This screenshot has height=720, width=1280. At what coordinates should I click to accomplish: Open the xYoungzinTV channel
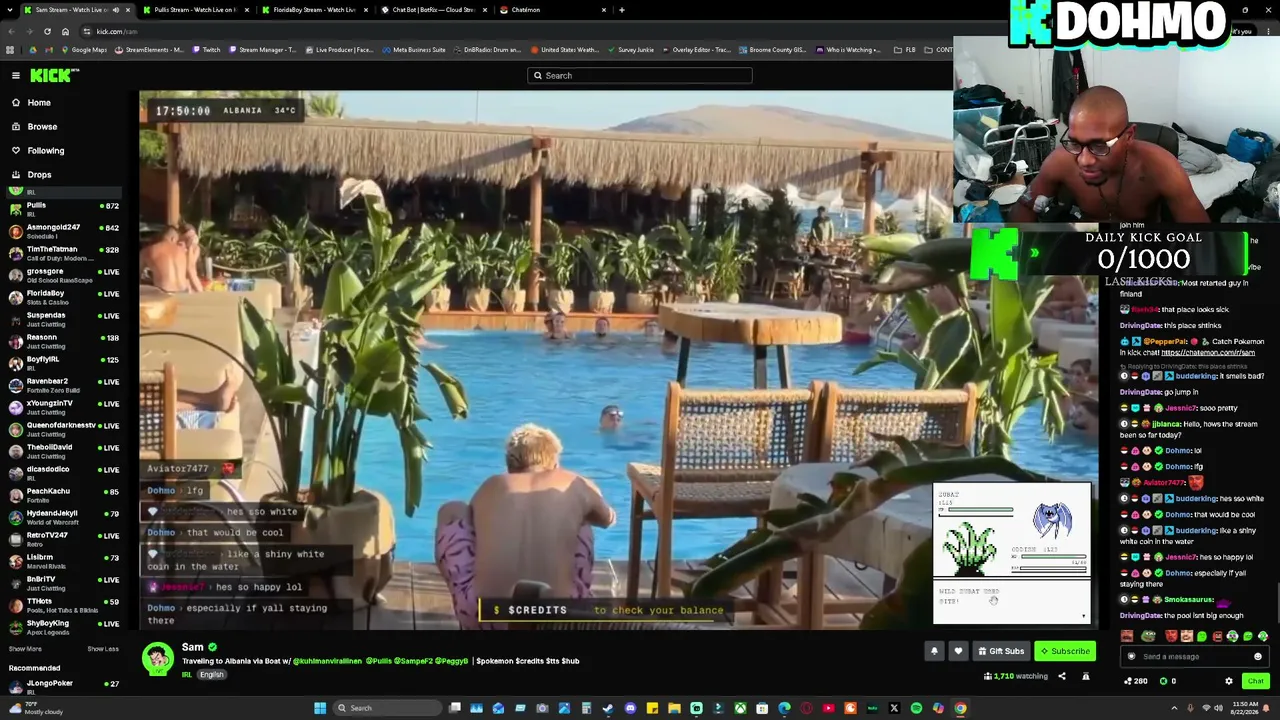coord(64,406)
